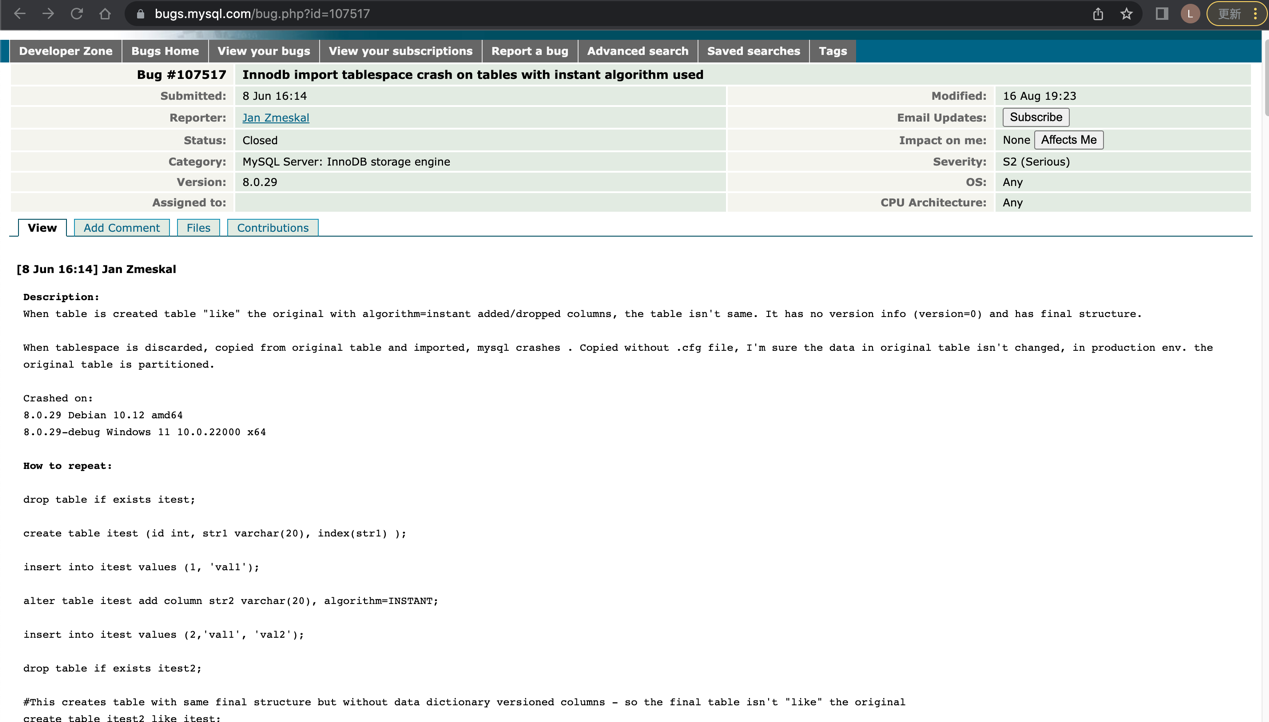Bookmark this page with the star
1269x722 pixels.
[x=1127, y=14]
